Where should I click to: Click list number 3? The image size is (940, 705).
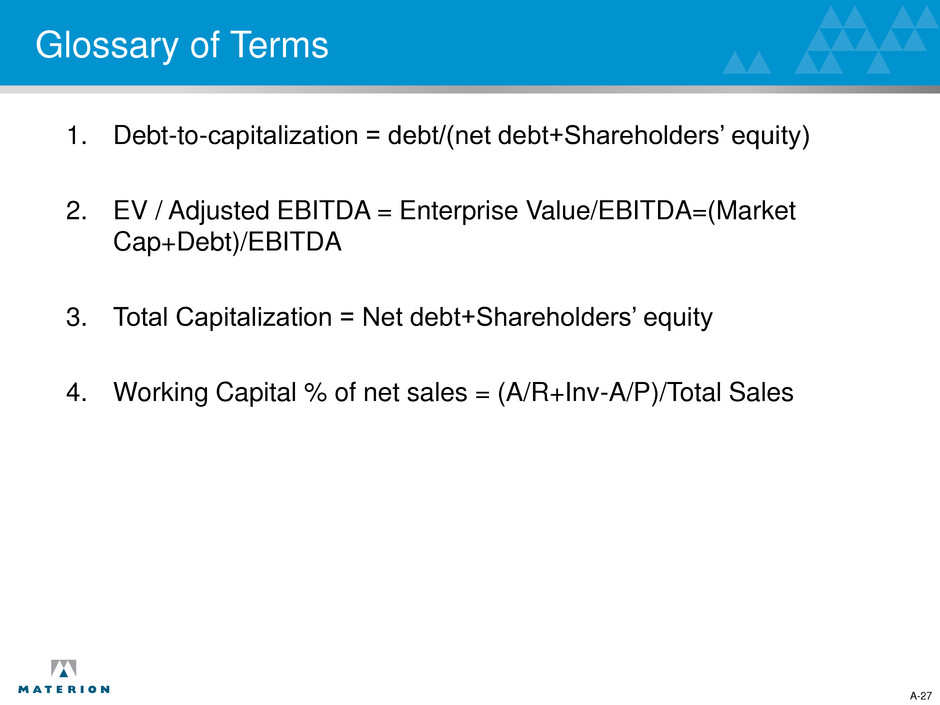[x=76, y=318]
